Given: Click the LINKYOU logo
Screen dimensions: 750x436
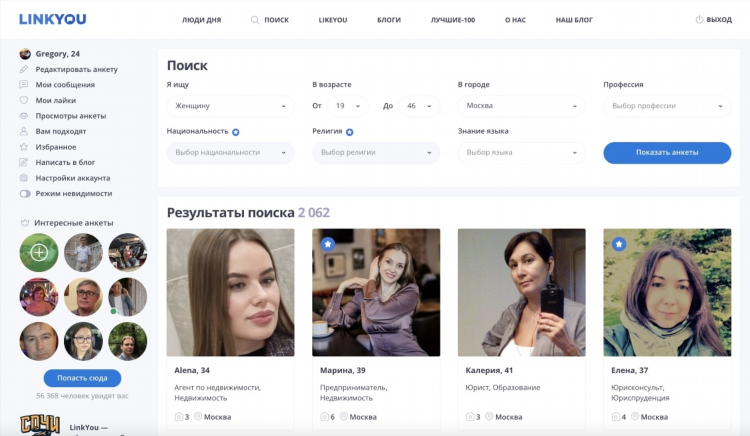Looking at the screenshot, I should [x=53, y=19].
